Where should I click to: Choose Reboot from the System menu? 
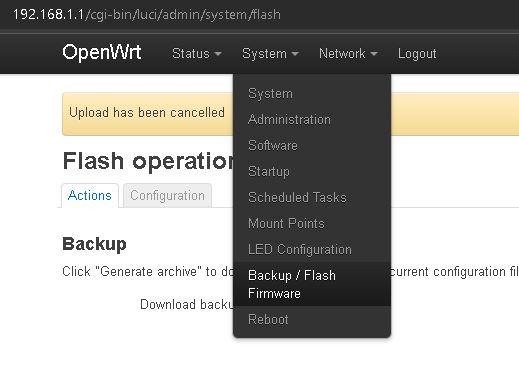tap(312, 319)
